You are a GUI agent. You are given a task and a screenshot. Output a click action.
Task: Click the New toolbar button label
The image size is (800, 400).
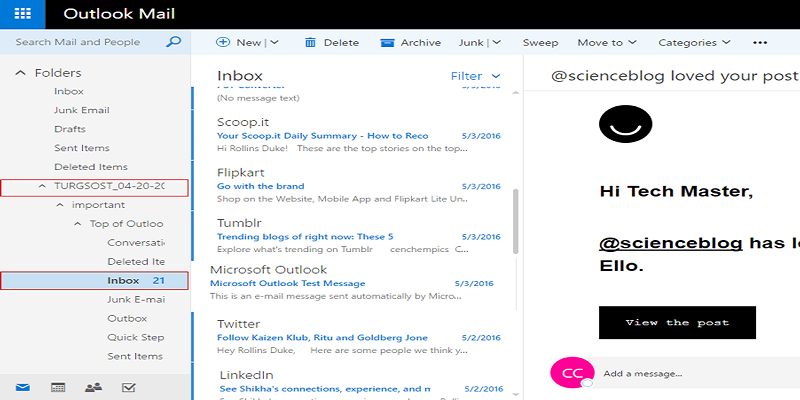[x=248, y=42]
